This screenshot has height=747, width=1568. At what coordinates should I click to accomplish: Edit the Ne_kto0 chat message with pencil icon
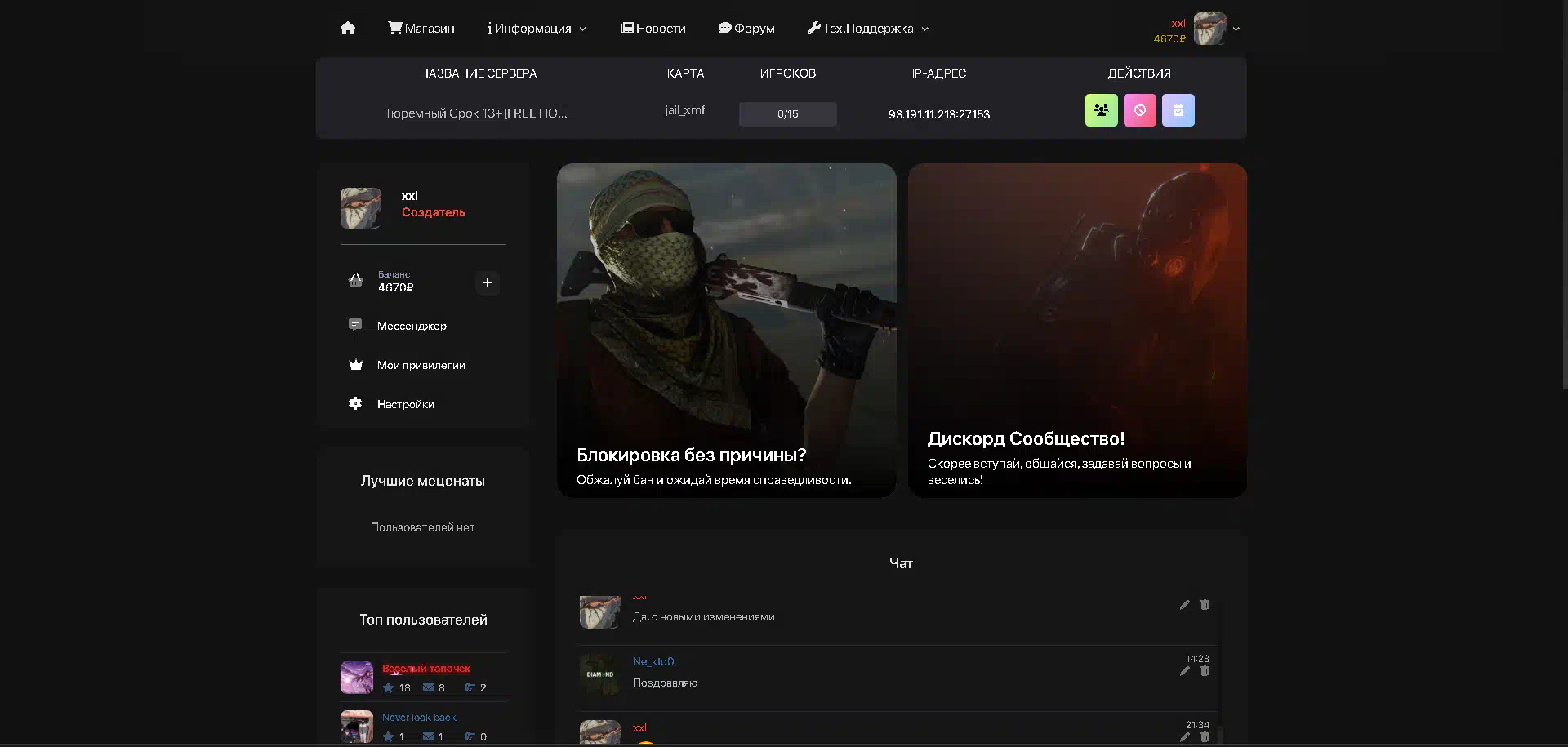pyautogui.click(x=1185, y=671)
